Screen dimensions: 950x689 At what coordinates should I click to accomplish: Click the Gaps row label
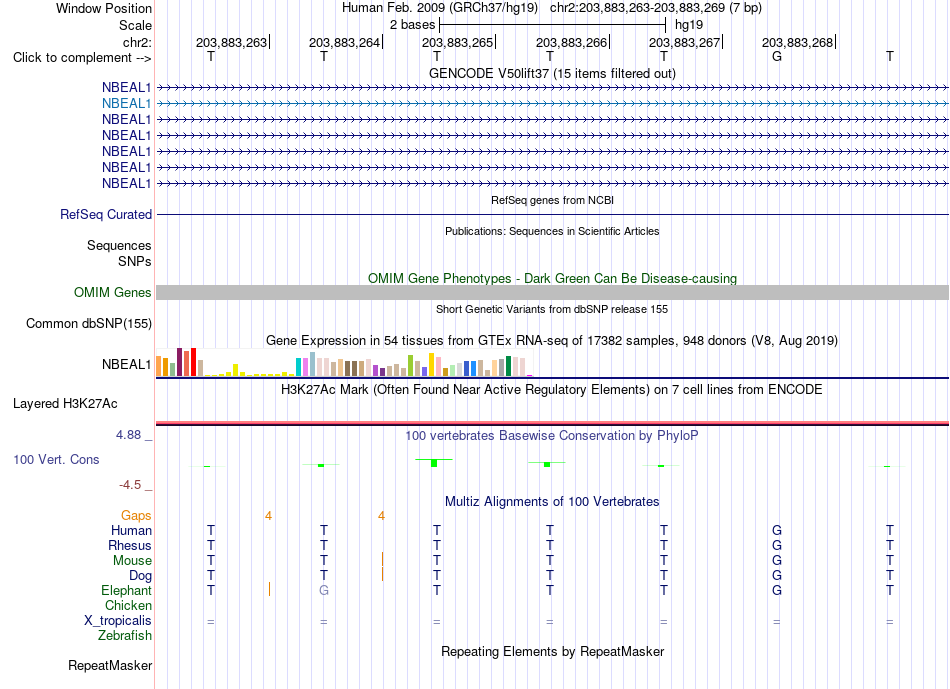click(x=136, y=516)
